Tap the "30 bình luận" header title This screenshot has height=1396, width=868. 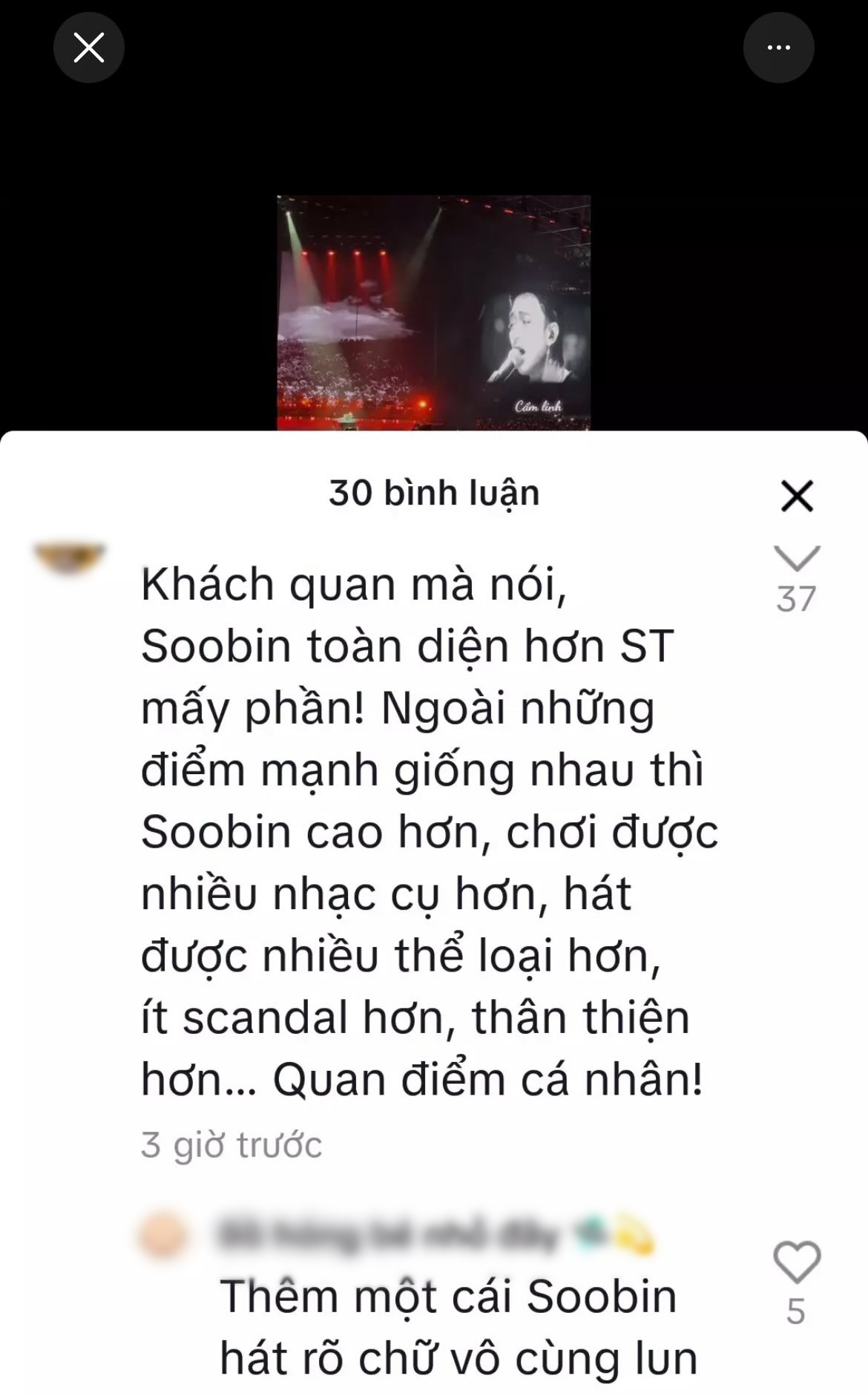[x=434, y=494]
